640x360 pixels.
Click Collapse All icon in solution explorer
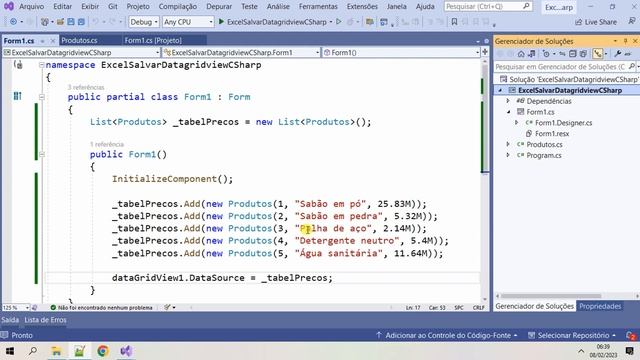click(x=573, y=54)
